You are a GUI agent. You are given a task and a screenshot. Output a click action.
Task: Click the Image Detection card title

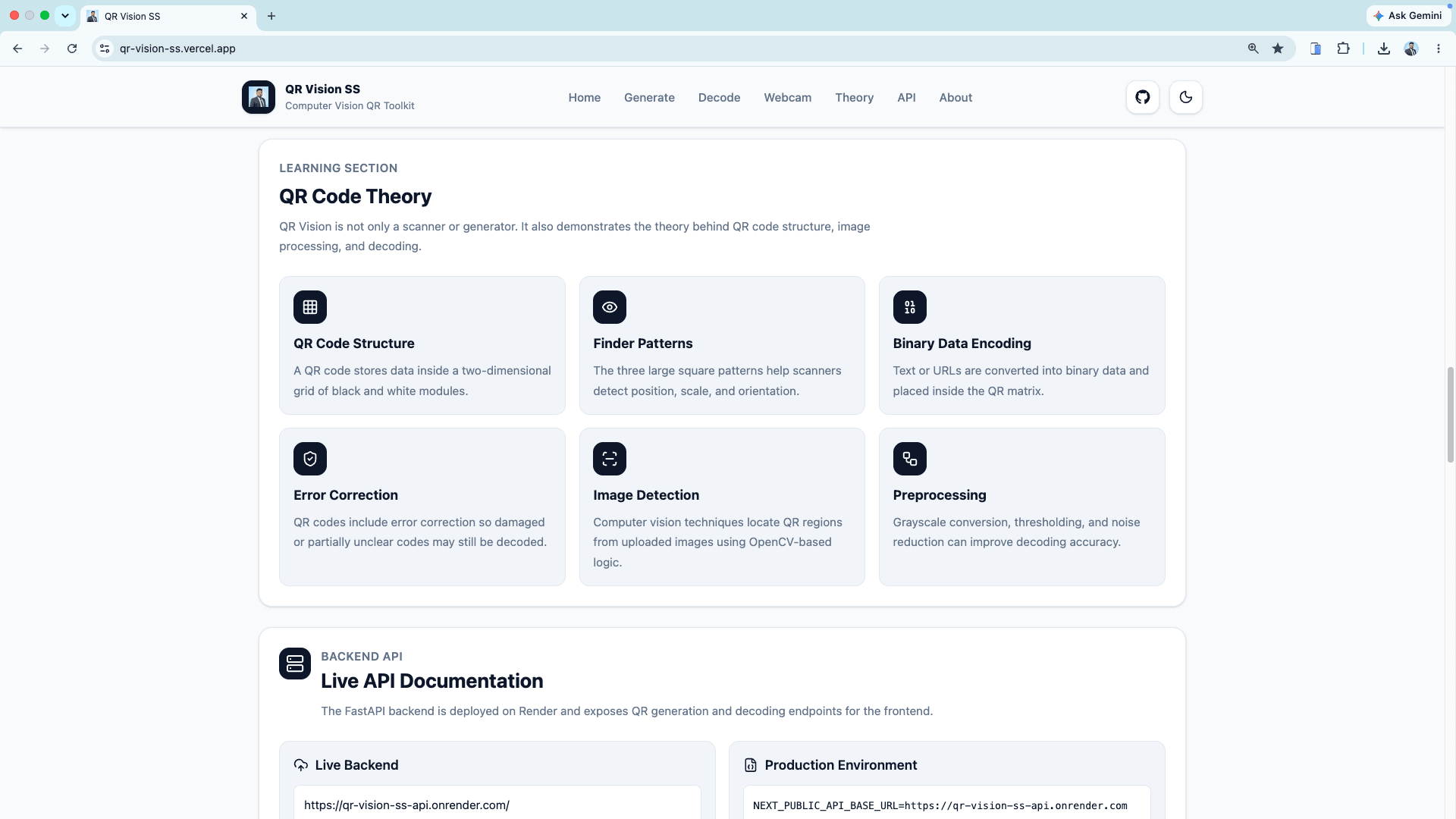pos(646,495)
